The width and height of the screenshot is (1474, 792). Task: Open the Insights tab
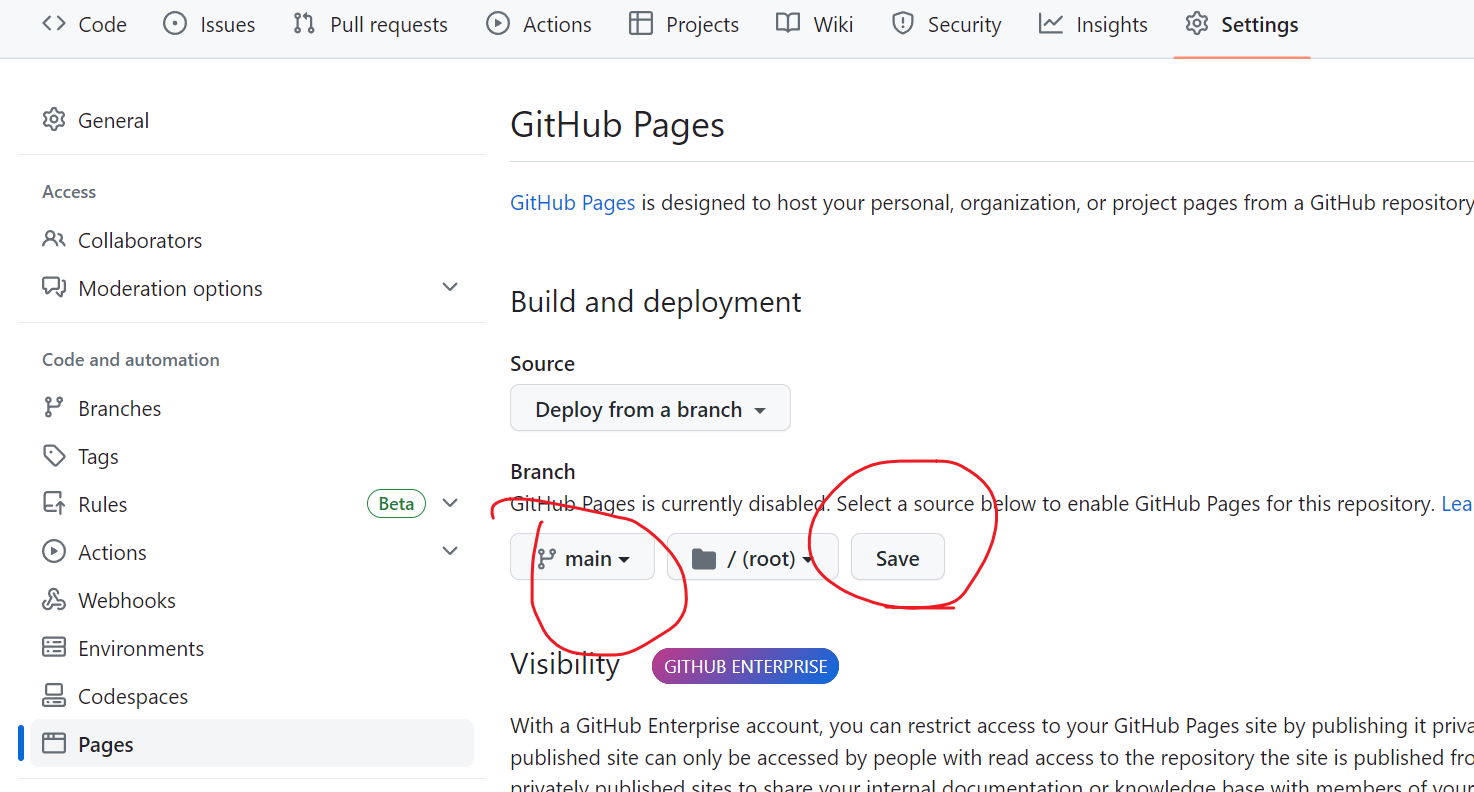(1093, 24)
